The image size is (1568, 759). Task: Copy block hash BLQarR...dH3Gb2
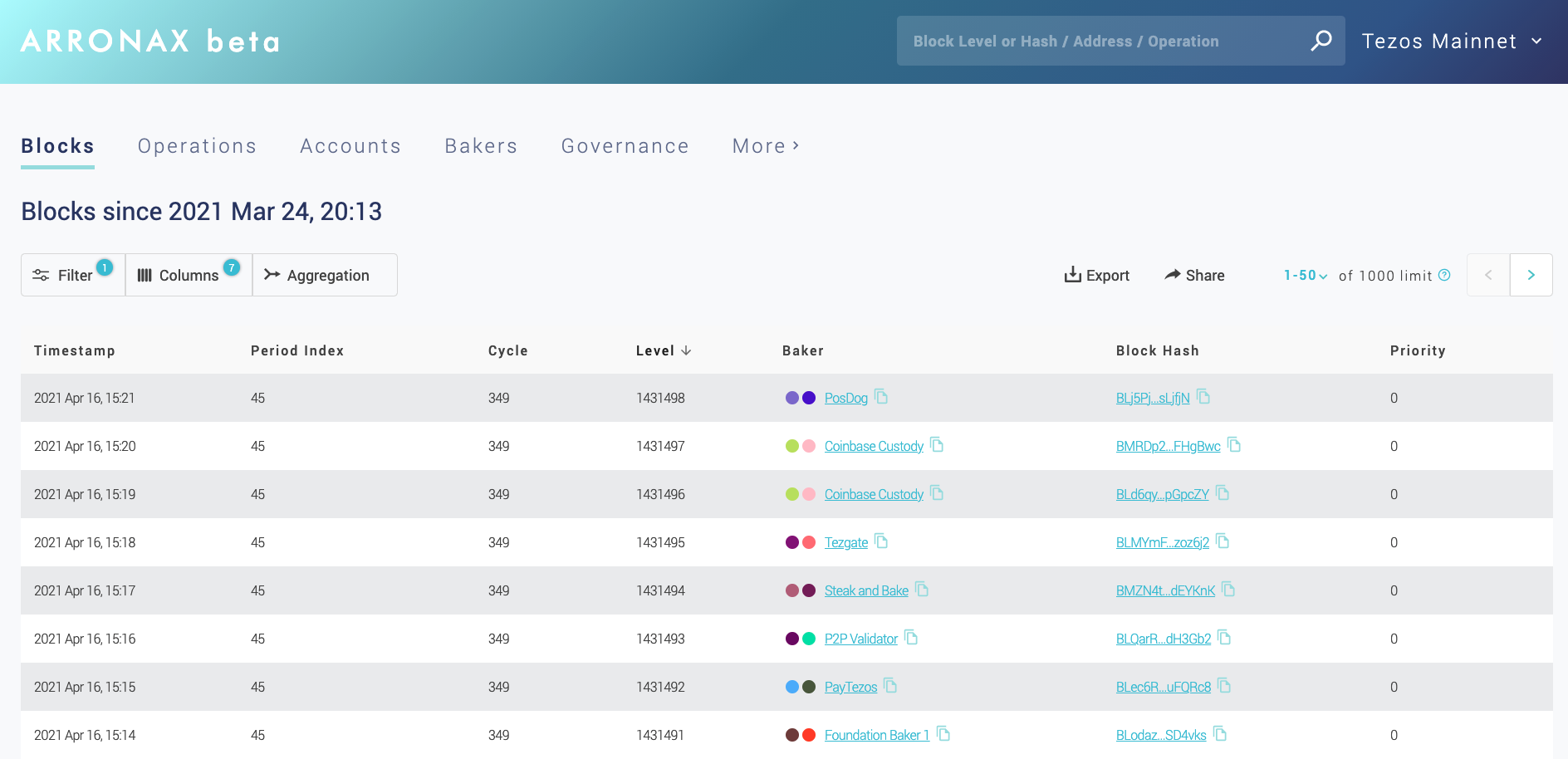coord(1224,638)
